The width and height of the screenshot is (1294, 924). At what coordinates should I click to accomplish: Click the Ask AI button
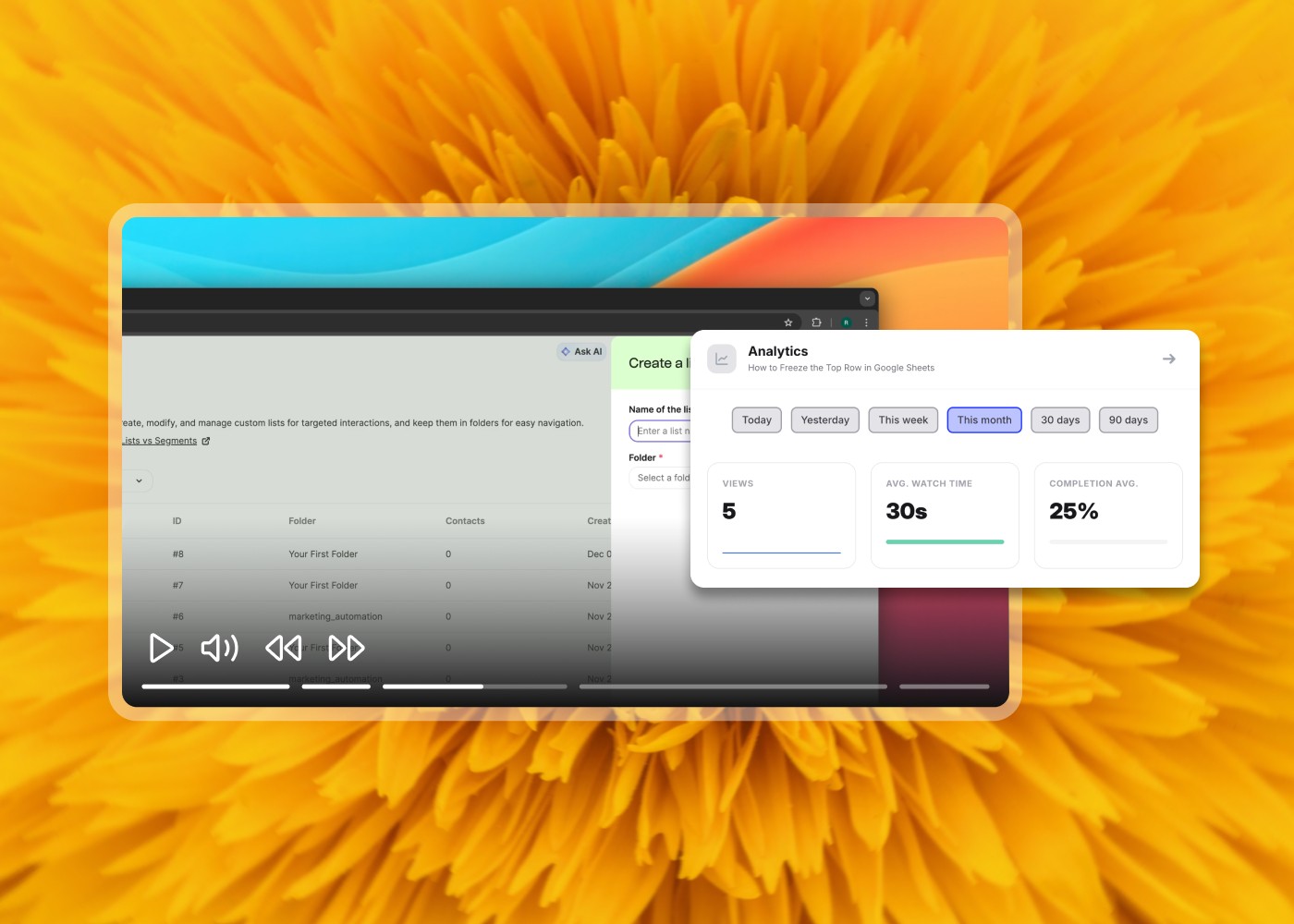point(581,352)
